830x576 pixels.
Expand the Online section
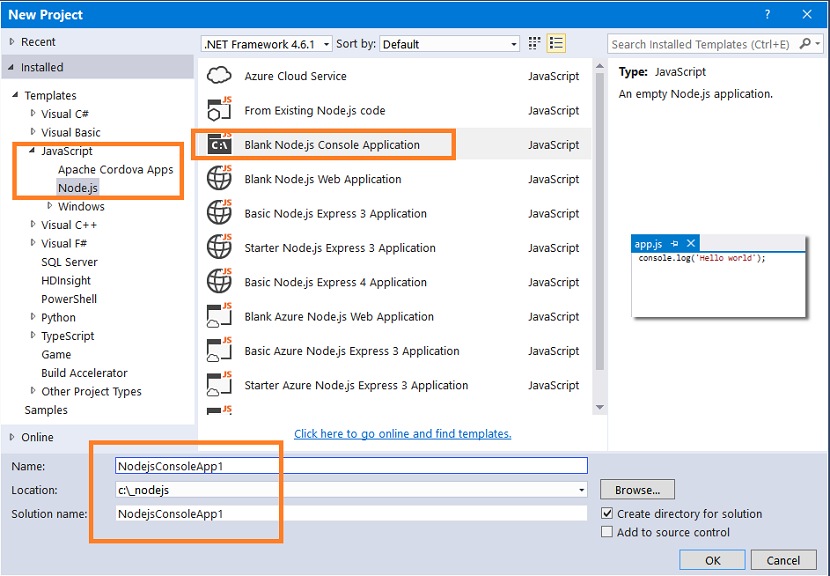pos(12,437)
